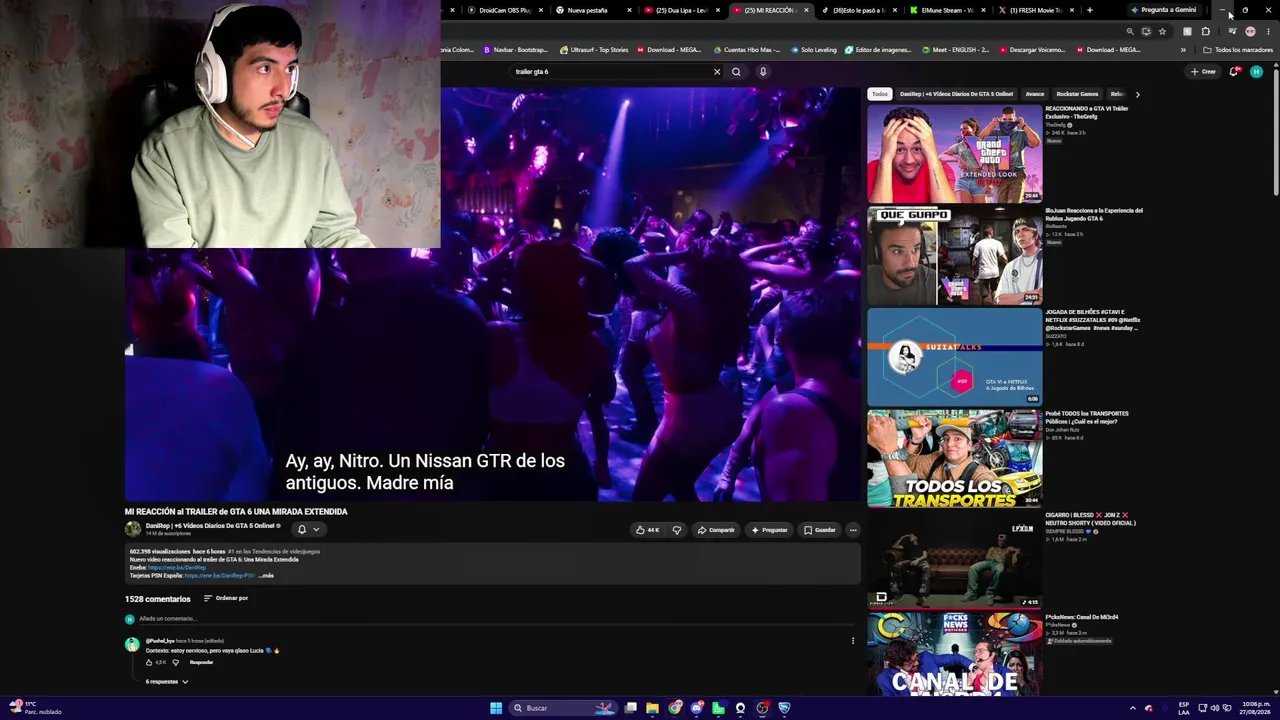
Task: Expand the 6 respuestas replies
Action: coord(167,682)
